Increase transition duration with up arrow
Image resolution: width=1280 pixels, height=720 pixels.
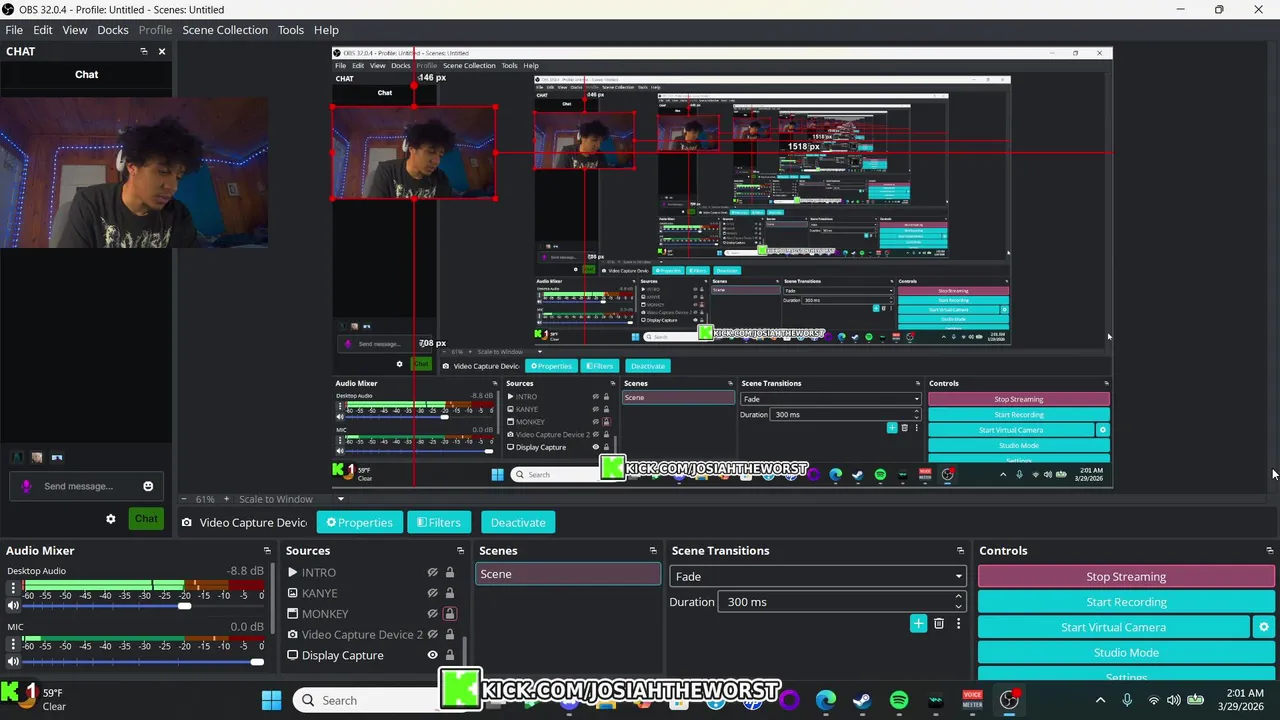tap(958, 597)
